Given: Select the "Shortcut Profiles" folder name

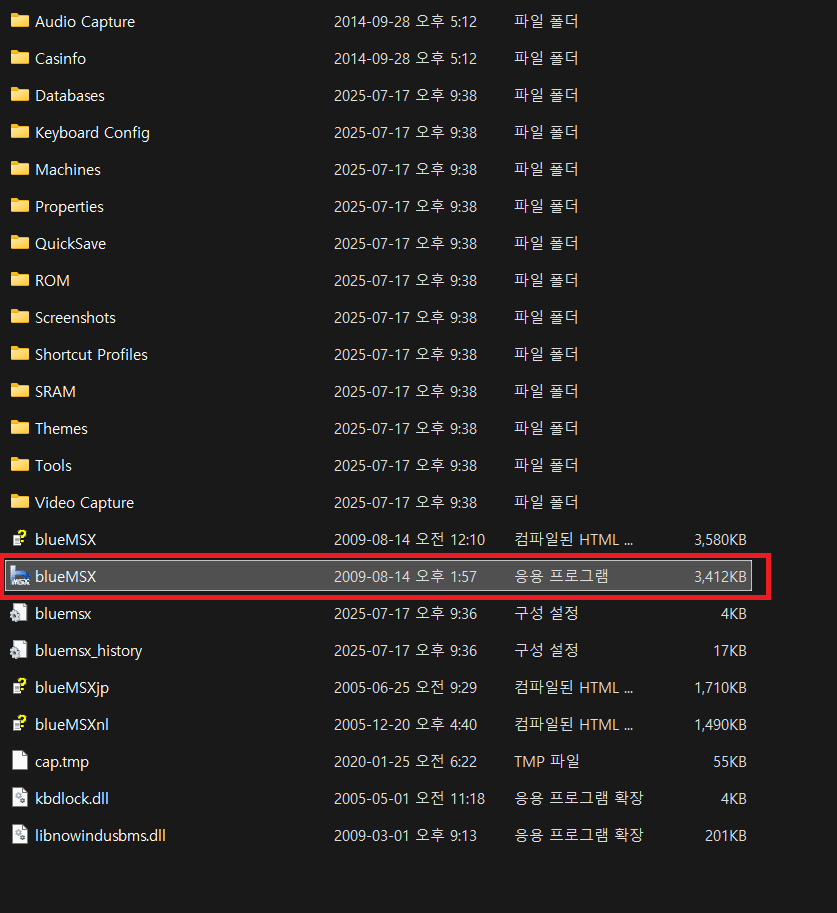Looking at the screenshot, I should (91, 355).
